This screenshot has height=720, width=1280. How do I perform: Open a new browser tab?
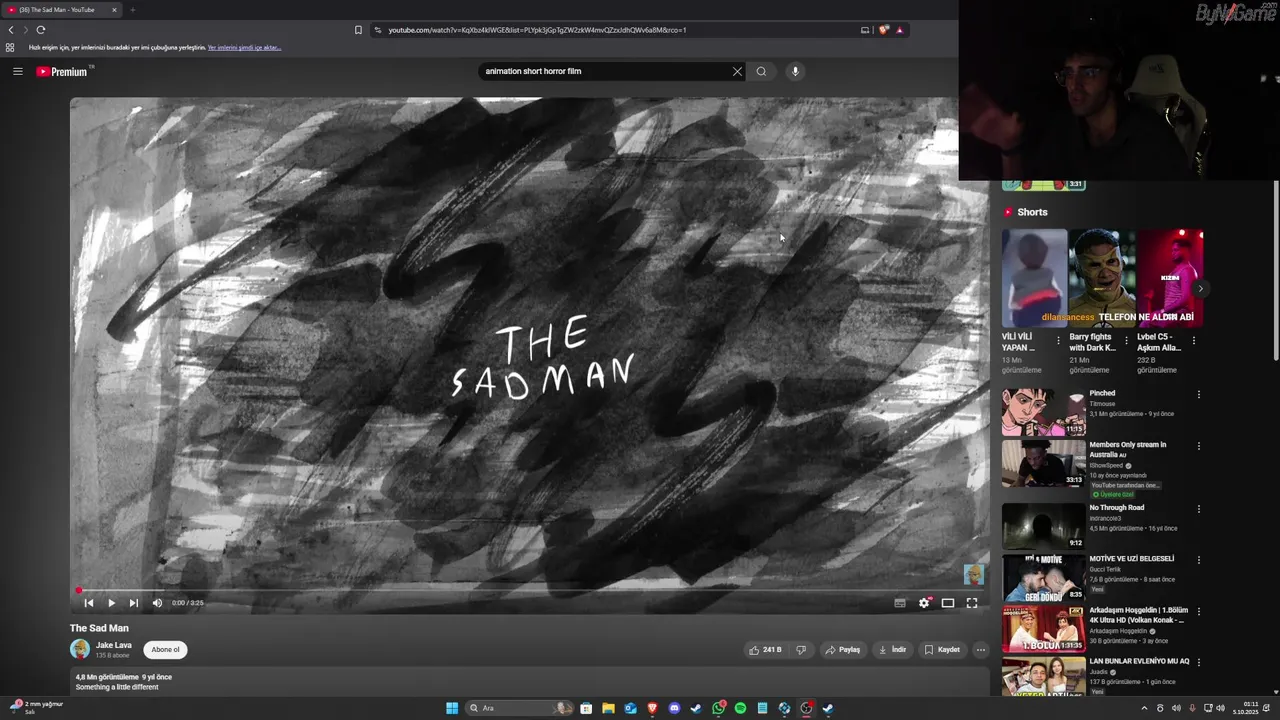click(x=132, y=10)
